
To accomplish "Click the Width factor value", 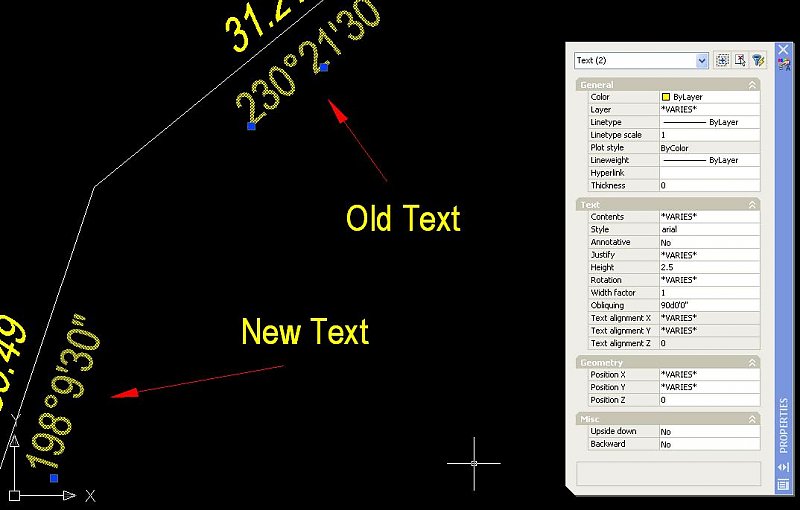I will pyautogui.click(x=709, y=293).
